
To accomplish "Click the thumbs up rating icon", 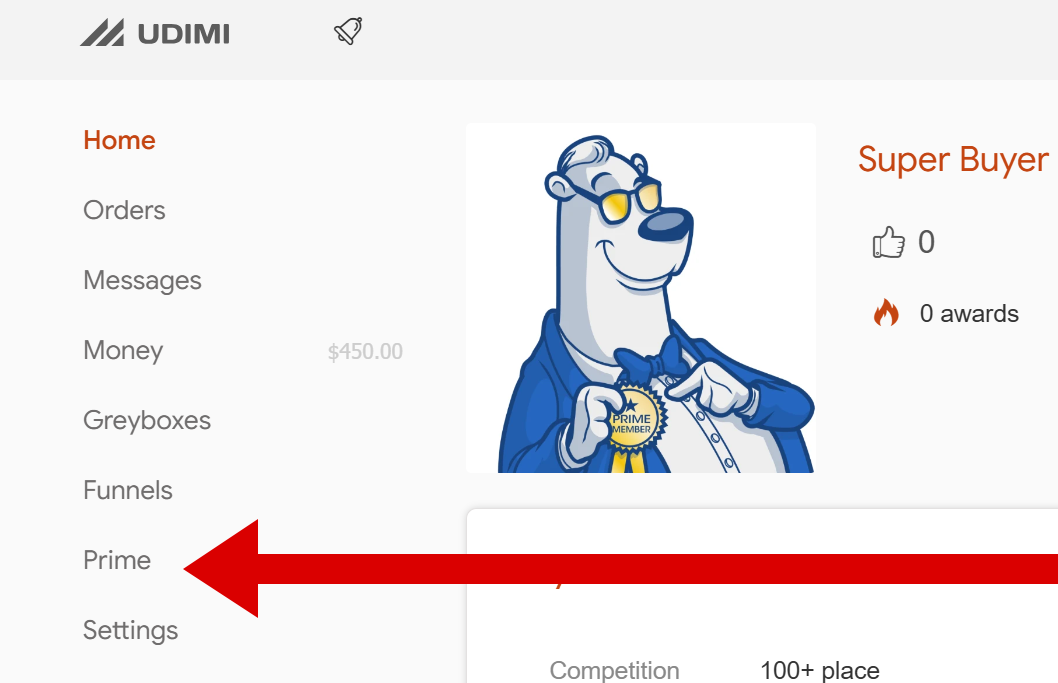I will point(888,242).
